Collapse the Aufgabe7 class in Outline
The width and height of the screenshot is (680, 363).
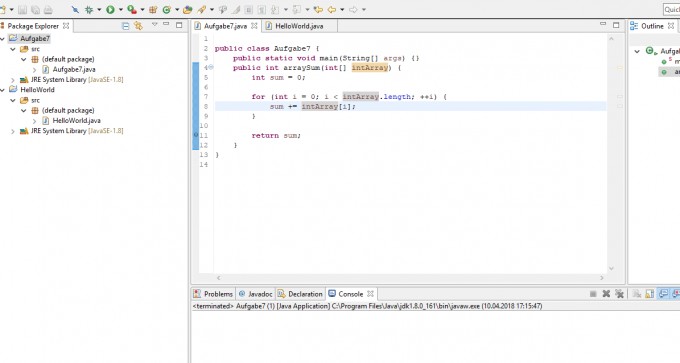click(637, 51)
